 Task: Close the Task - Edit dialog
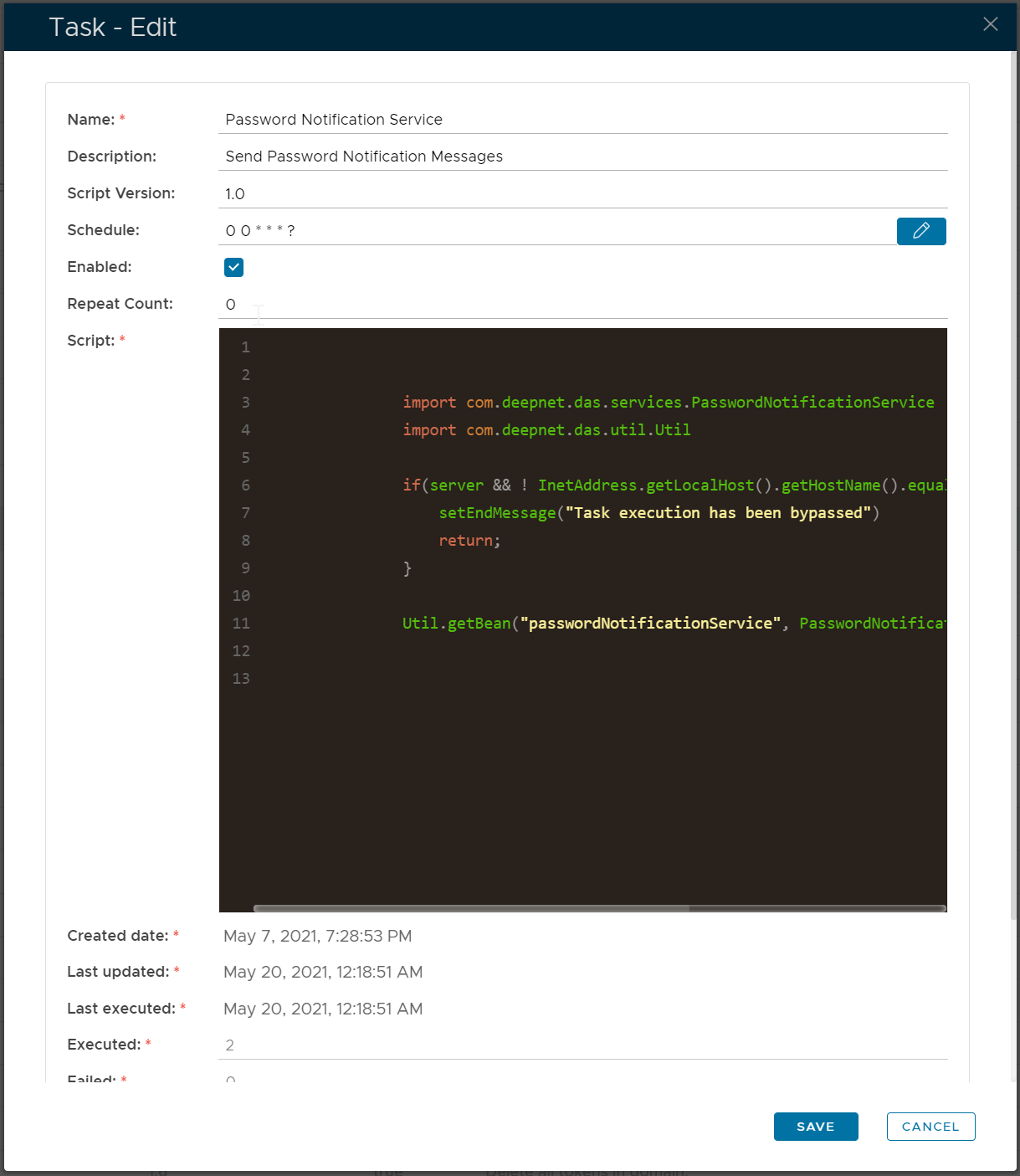991,24
